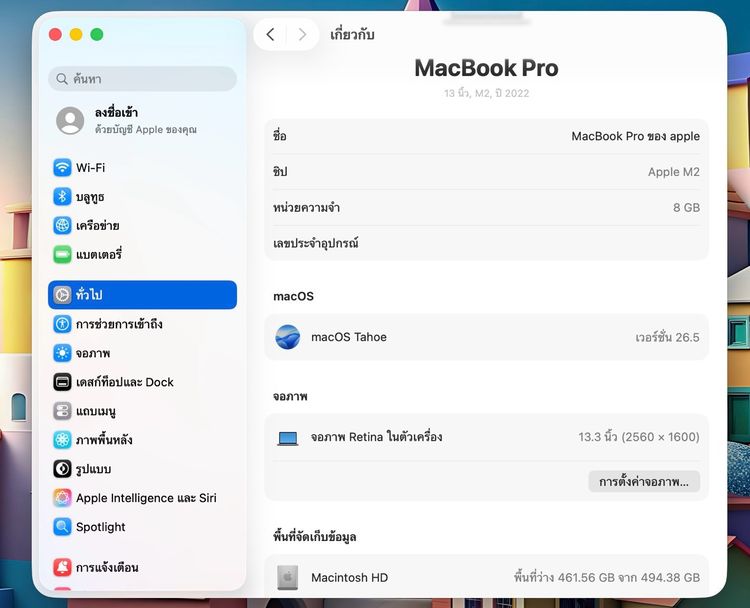This screenshot has width=750, height=608.
Task: Click the จอภาพ section heading above Retina display
Action: point(290,397)
